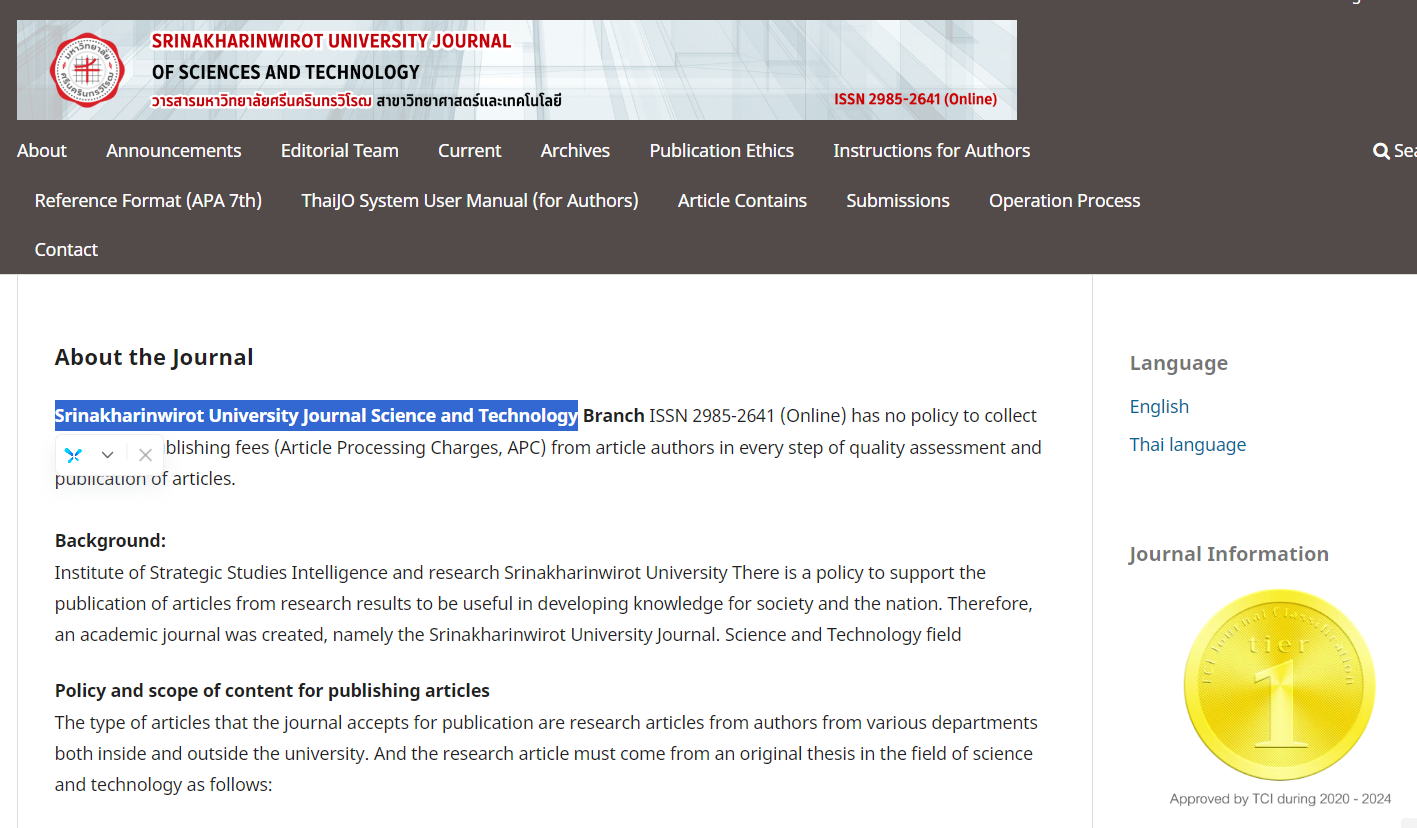The image size is (1417, 828).
Task: Switch to Thai language
Action: (1188, 444)
